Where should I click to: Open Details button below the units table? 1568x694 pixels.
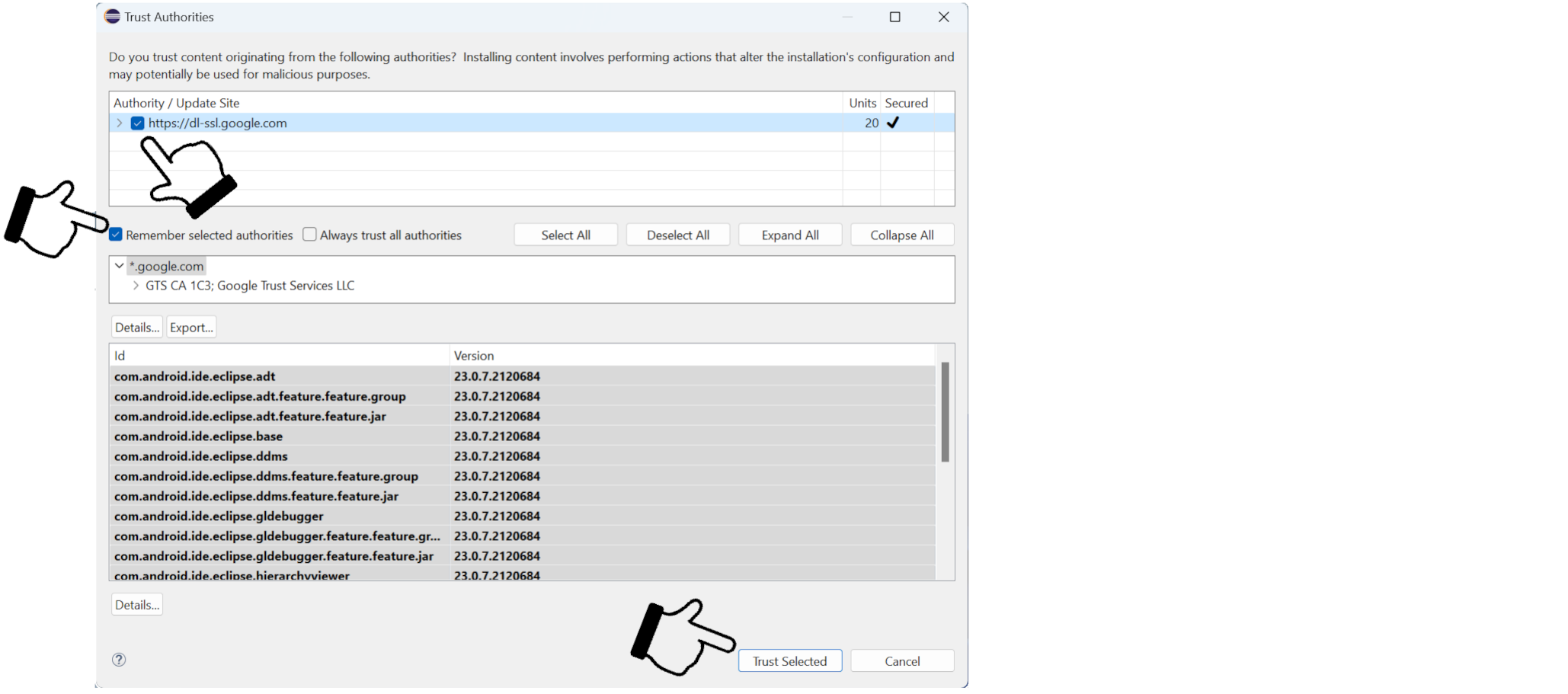(x=137, y=605)
